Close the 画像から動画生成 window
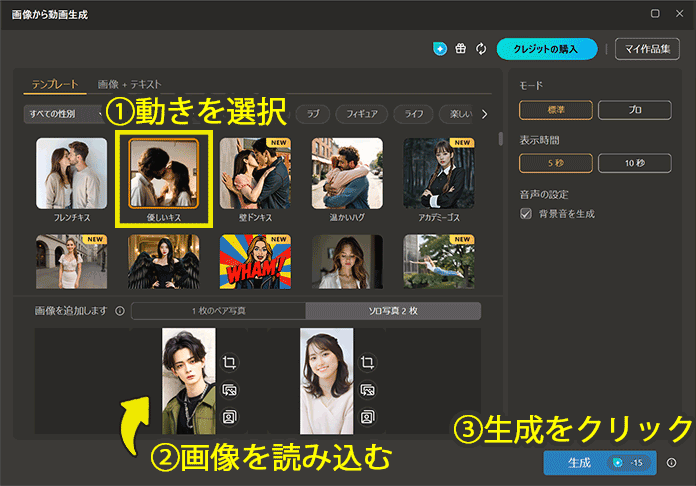Viewport: 696px width, 486px height. pyautogui.click(x=679, y=14)
